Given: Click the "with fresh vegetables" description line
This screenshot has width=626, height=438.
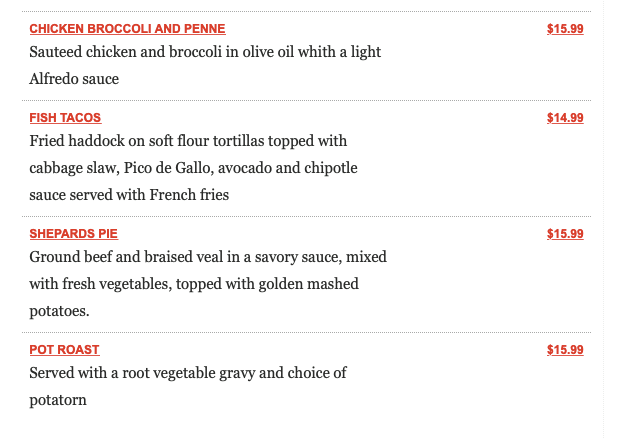Looking at the screenshot, I should pyautogui.click(x=194, y=284).
